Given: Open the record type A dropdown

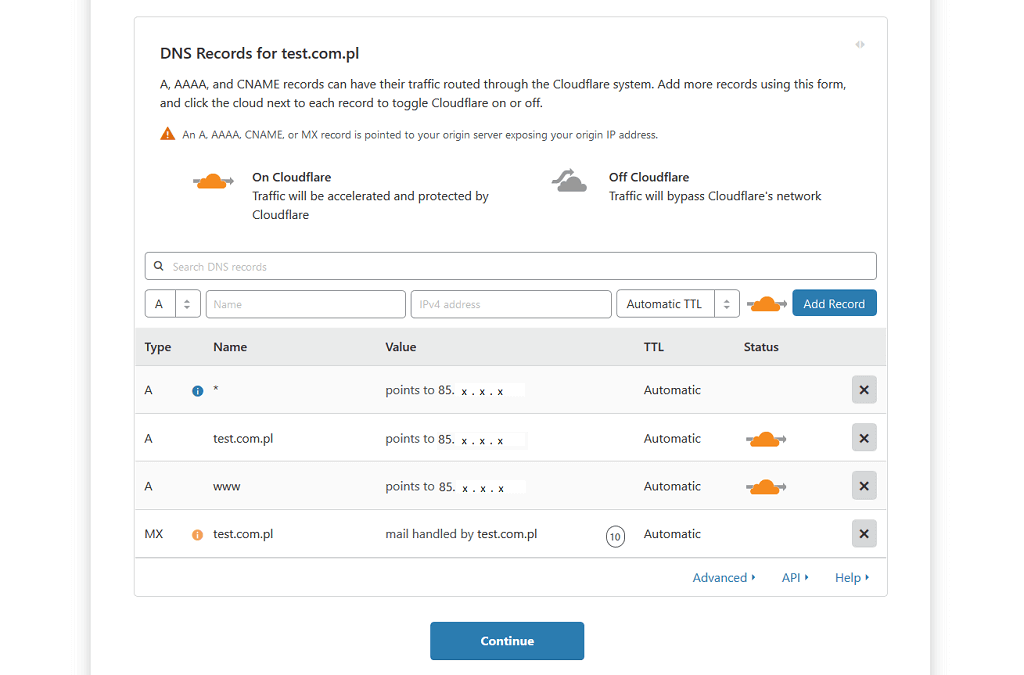Looking at the screenshot, I should tap(172, 304).
